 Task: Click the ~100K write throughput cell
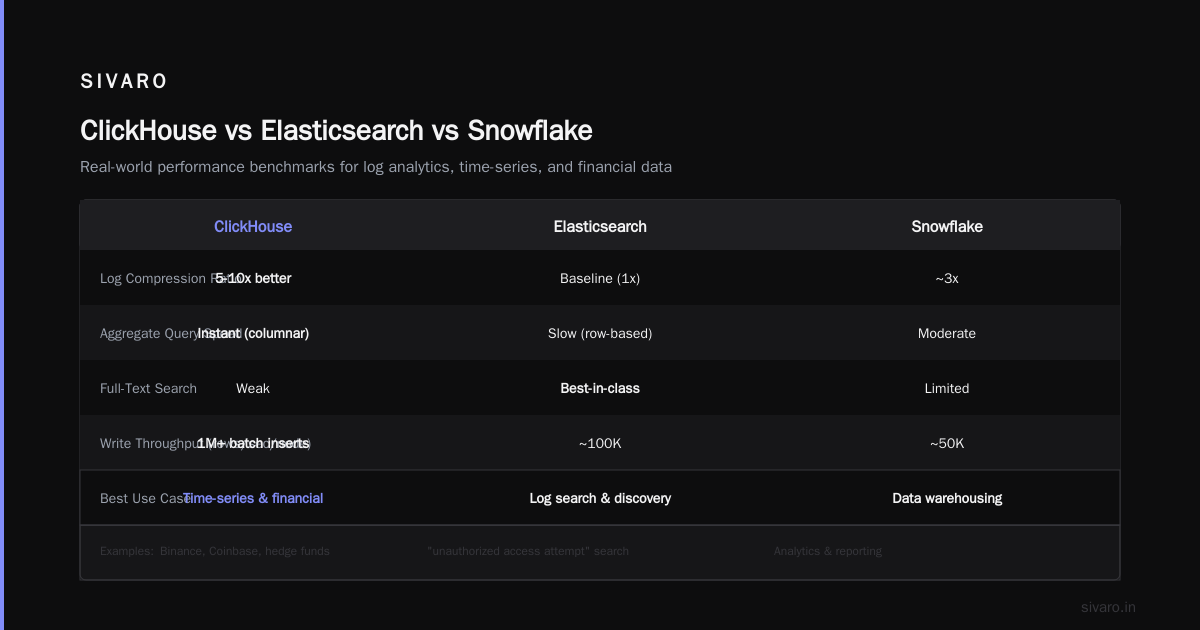pyautogui.click(x=600, y=444)
